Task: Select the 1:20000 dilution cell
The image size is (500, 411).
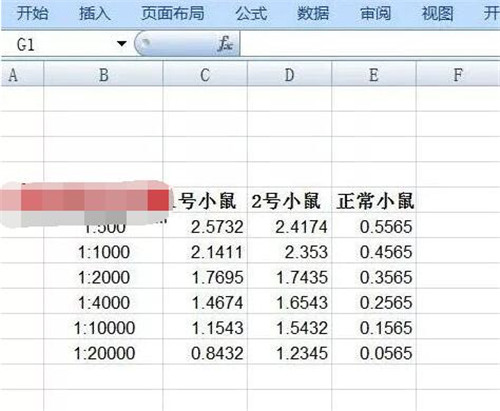Action: (x=103, y=352)
